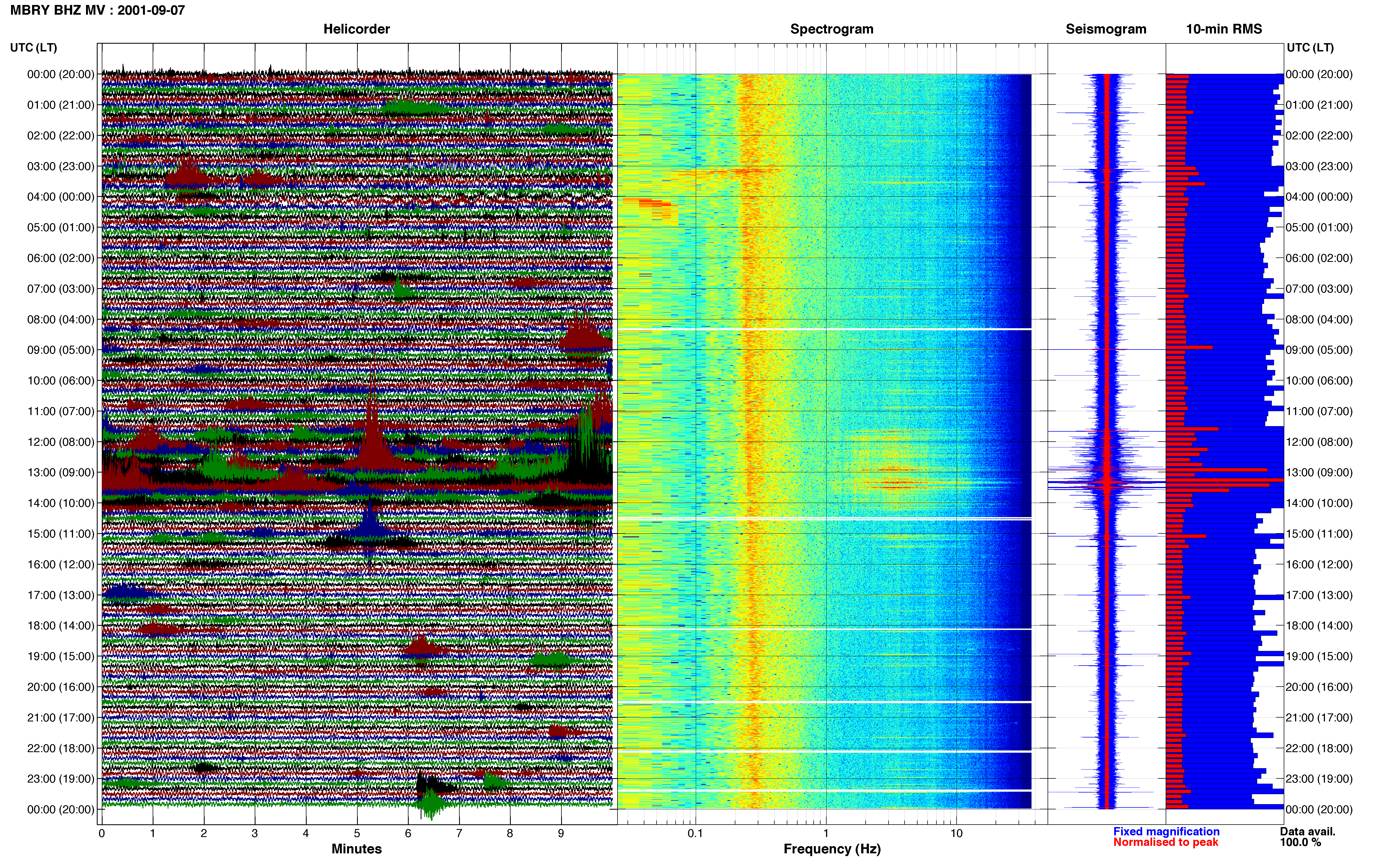This screenshot has height=868, width=1388.
Task: Select the 'Helicorder' panel heading
Action: [356, 29]
